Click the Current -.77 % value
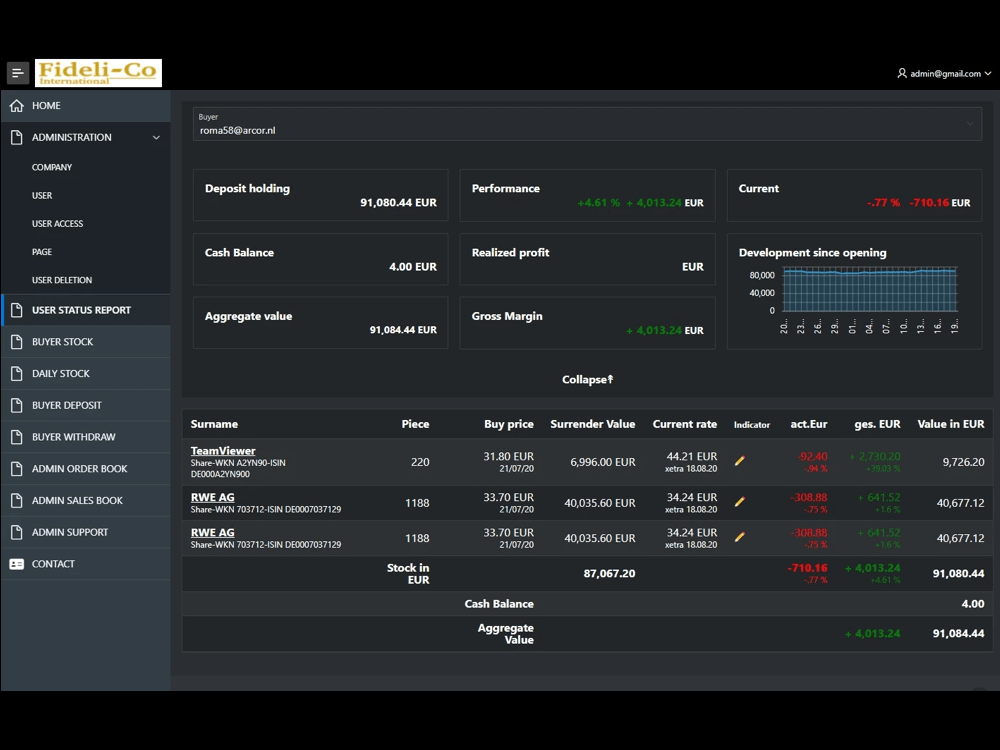1000x750 pixels. point(883,203)
